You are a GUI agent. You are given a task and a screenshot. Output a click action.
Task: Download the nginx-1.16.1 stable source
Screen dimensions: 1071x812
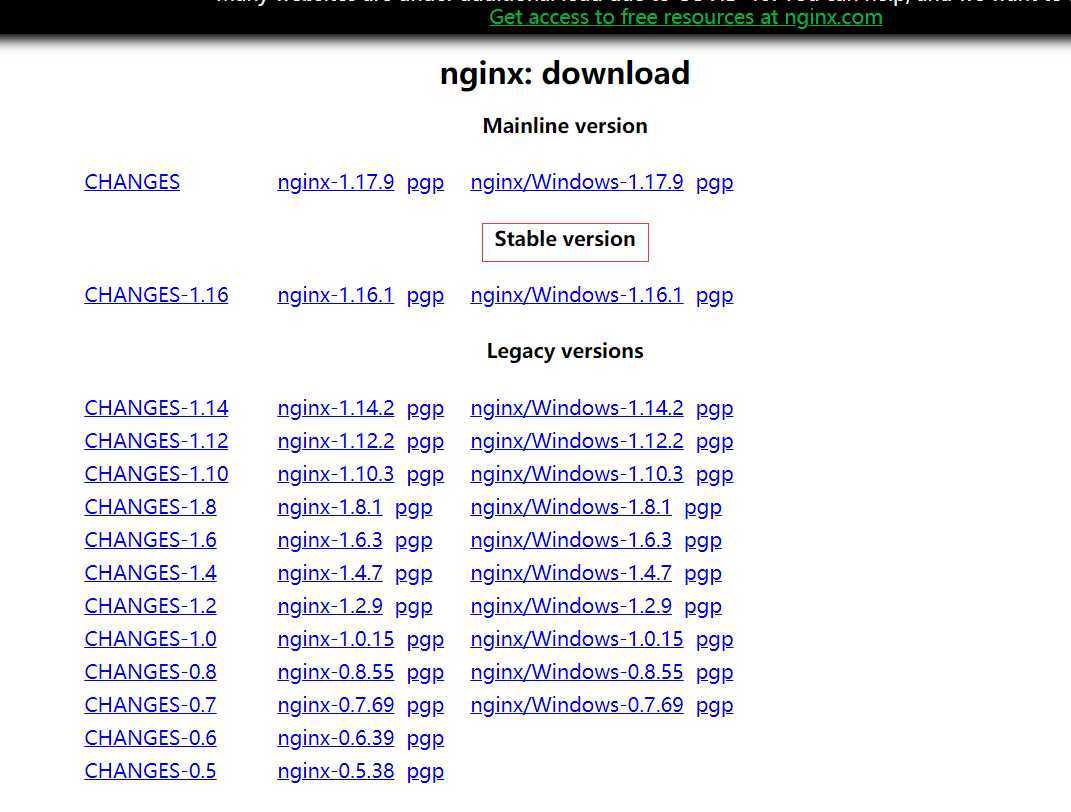point(335,295)
